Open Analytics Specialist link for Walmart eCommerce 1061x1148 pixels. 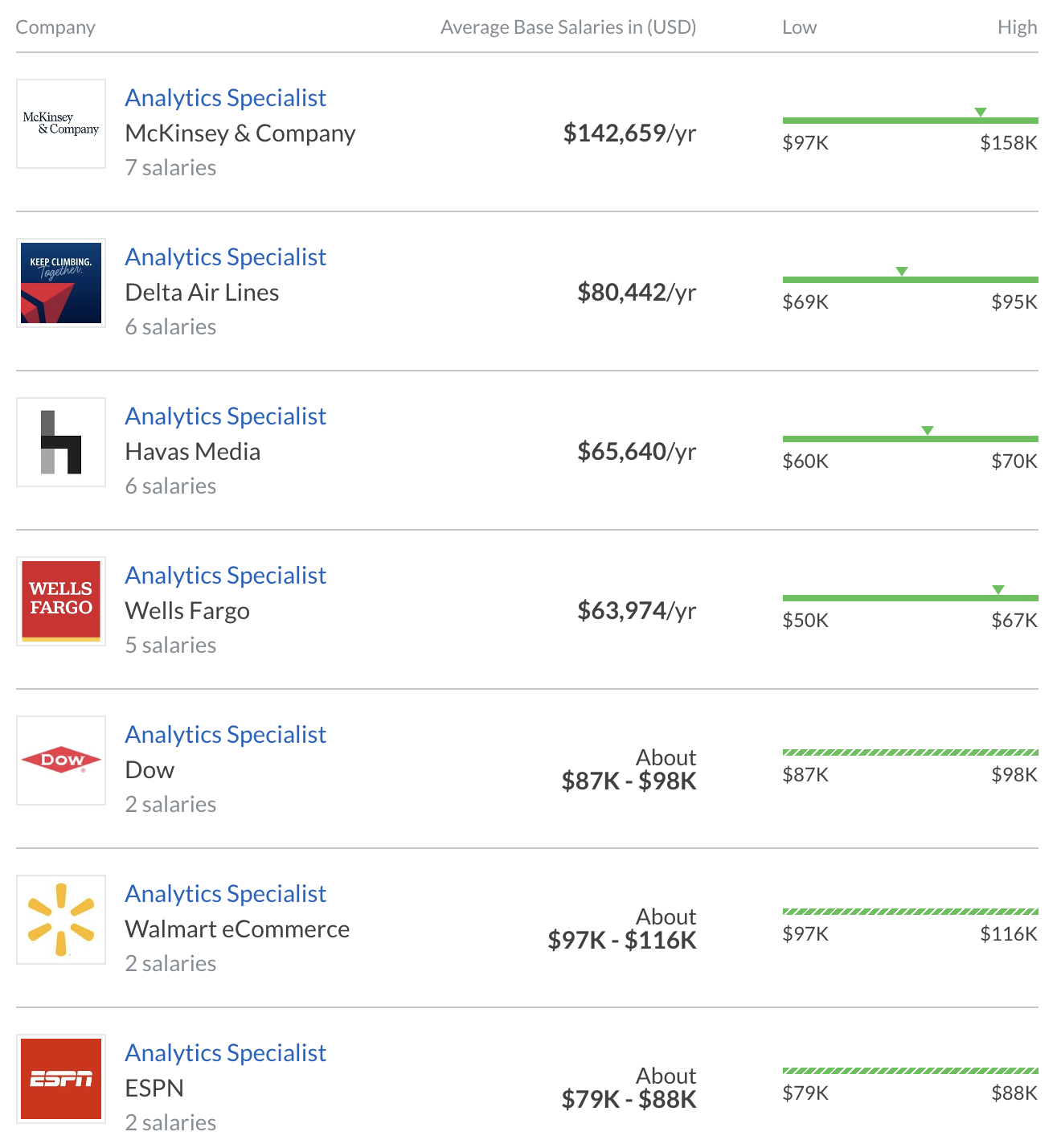tap(226, 894)
